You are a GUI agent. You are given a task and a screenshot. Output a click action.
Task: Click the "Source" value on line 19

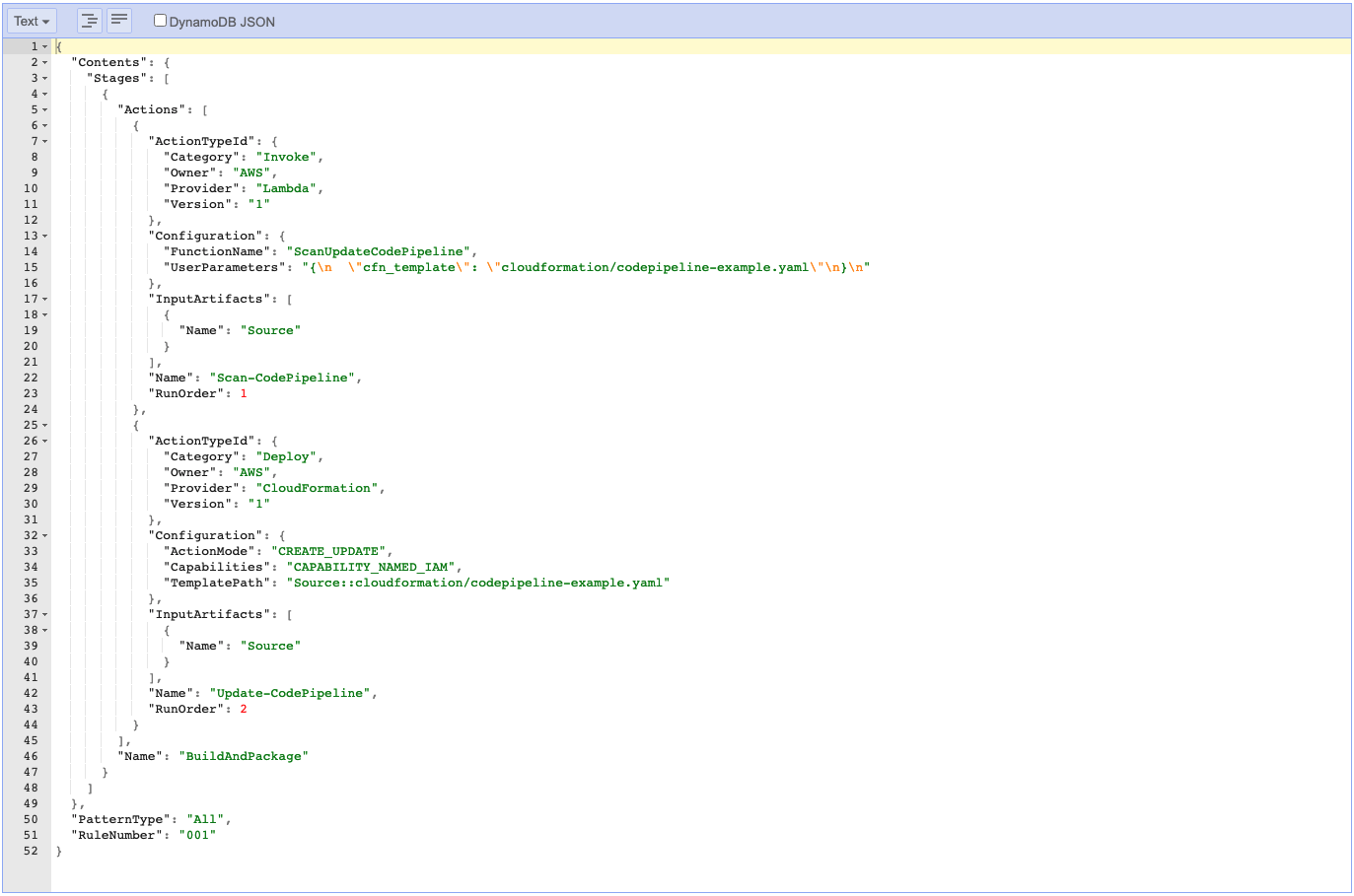coord(270,331)
